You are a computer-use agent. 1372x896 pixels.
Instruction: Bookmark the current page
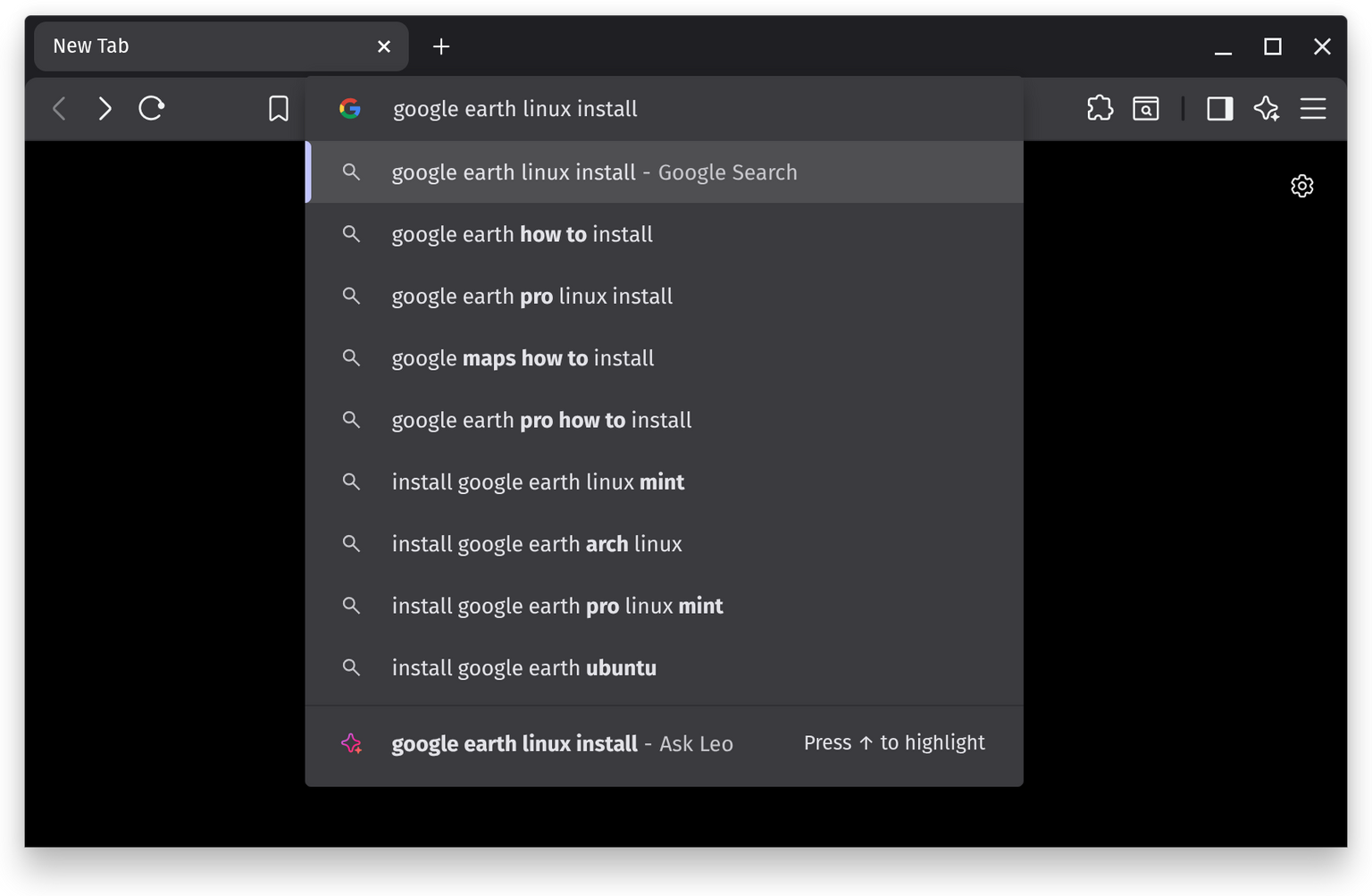(x=278, y=108)
